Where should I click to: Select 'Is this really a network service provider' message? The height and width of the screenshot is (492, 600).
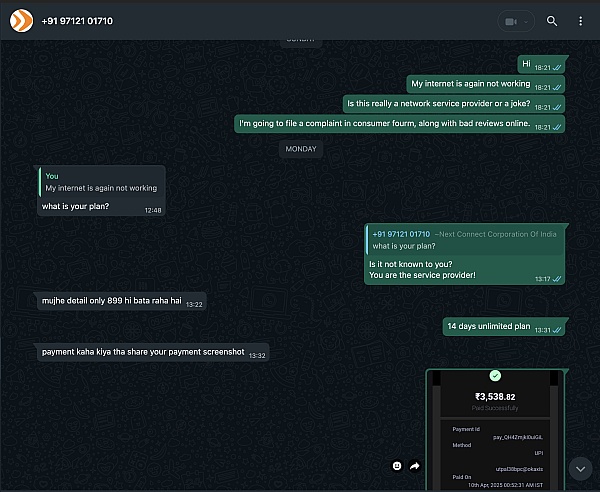click(454, 104)
